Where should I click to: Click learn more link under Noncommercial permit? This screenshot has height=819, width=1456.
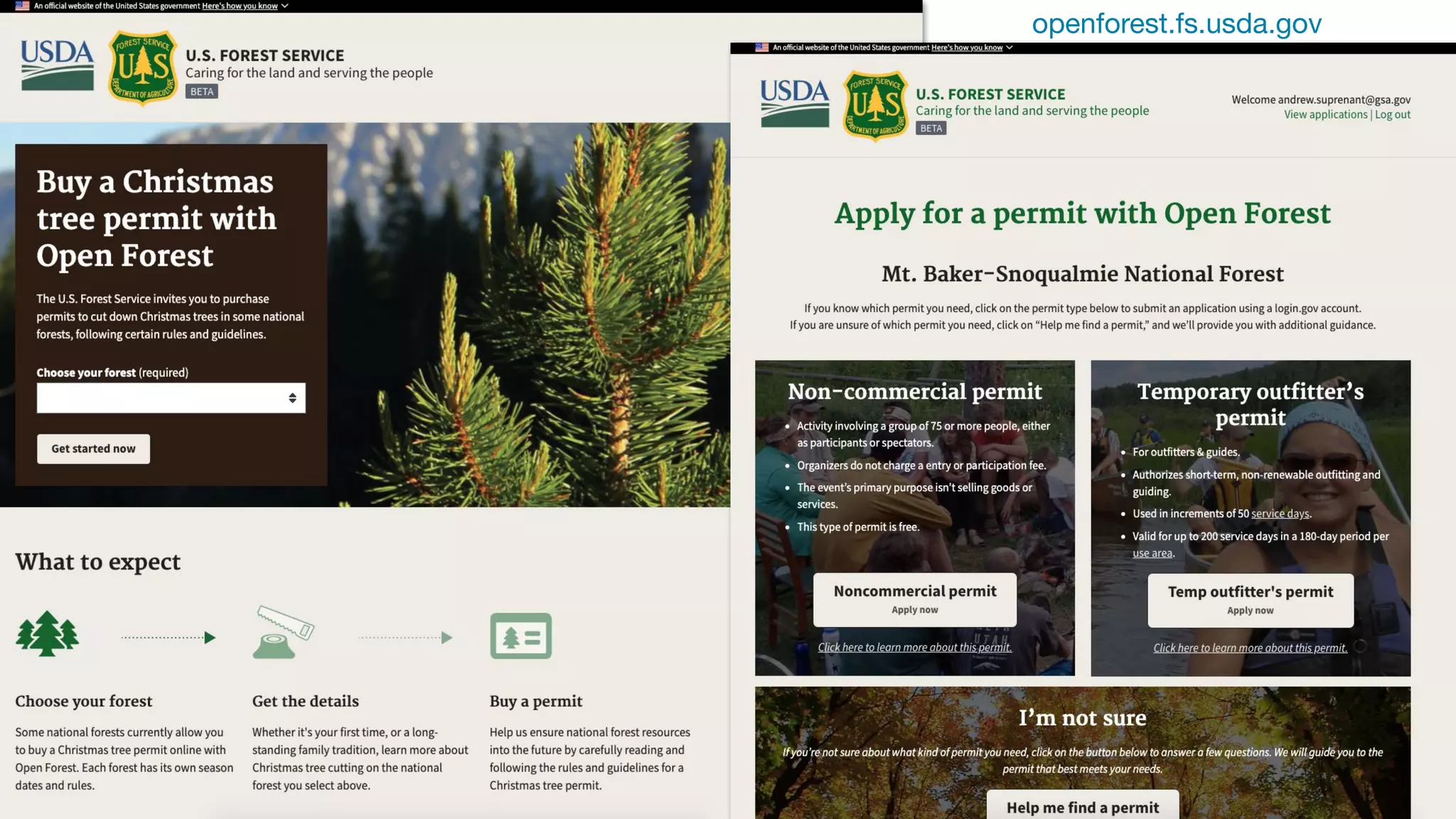coord(914,647)
